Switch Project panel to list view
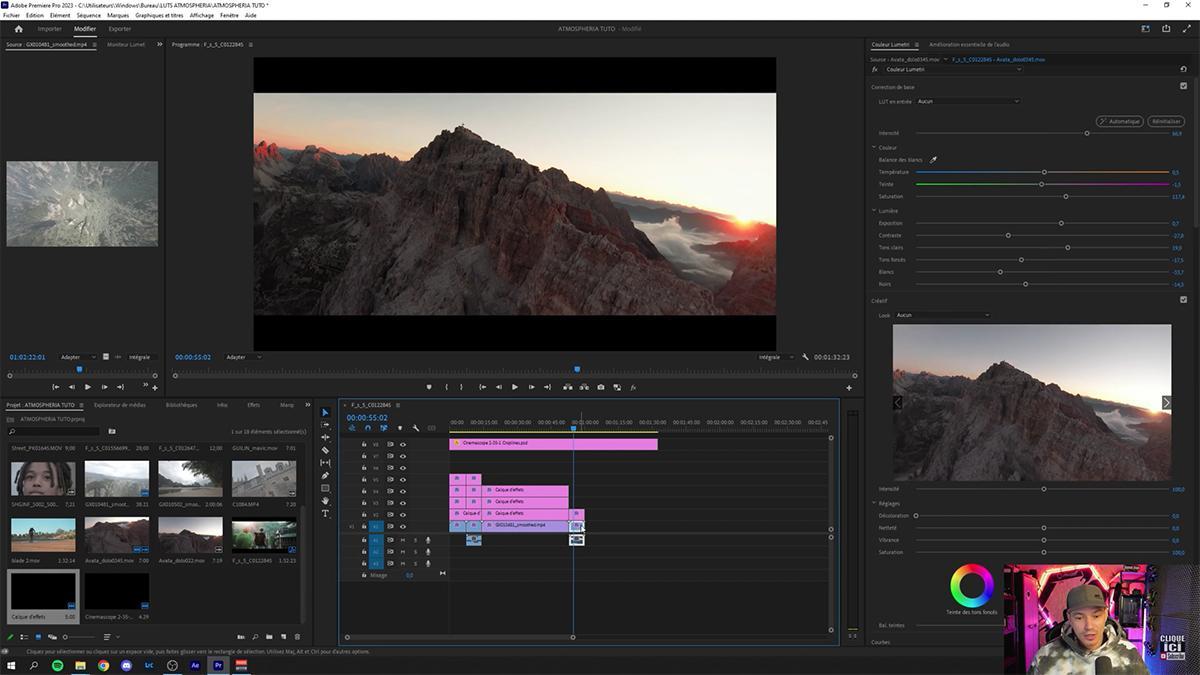Viewport: 1200px width, 675px height. click(25, 637)
